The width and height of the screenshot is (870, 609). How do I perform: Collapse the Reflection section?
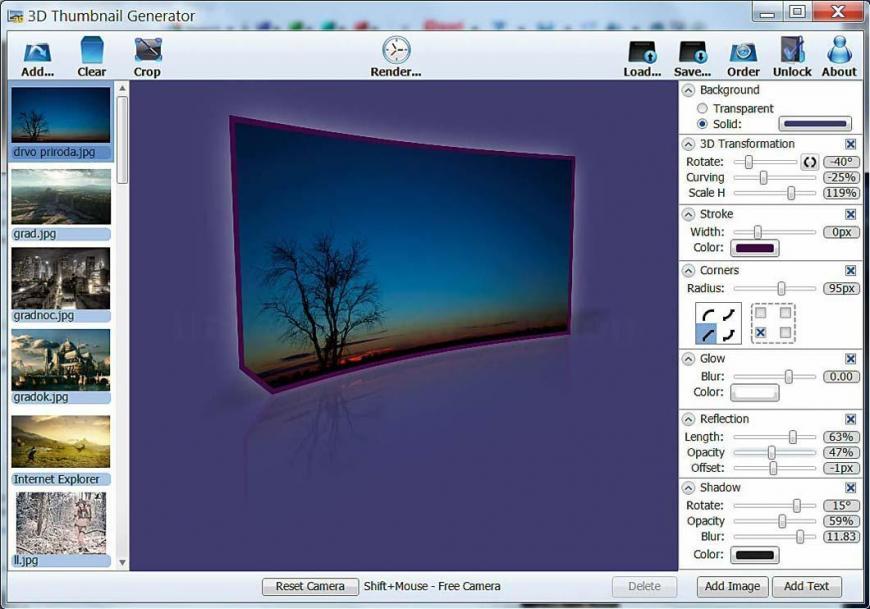689,419
